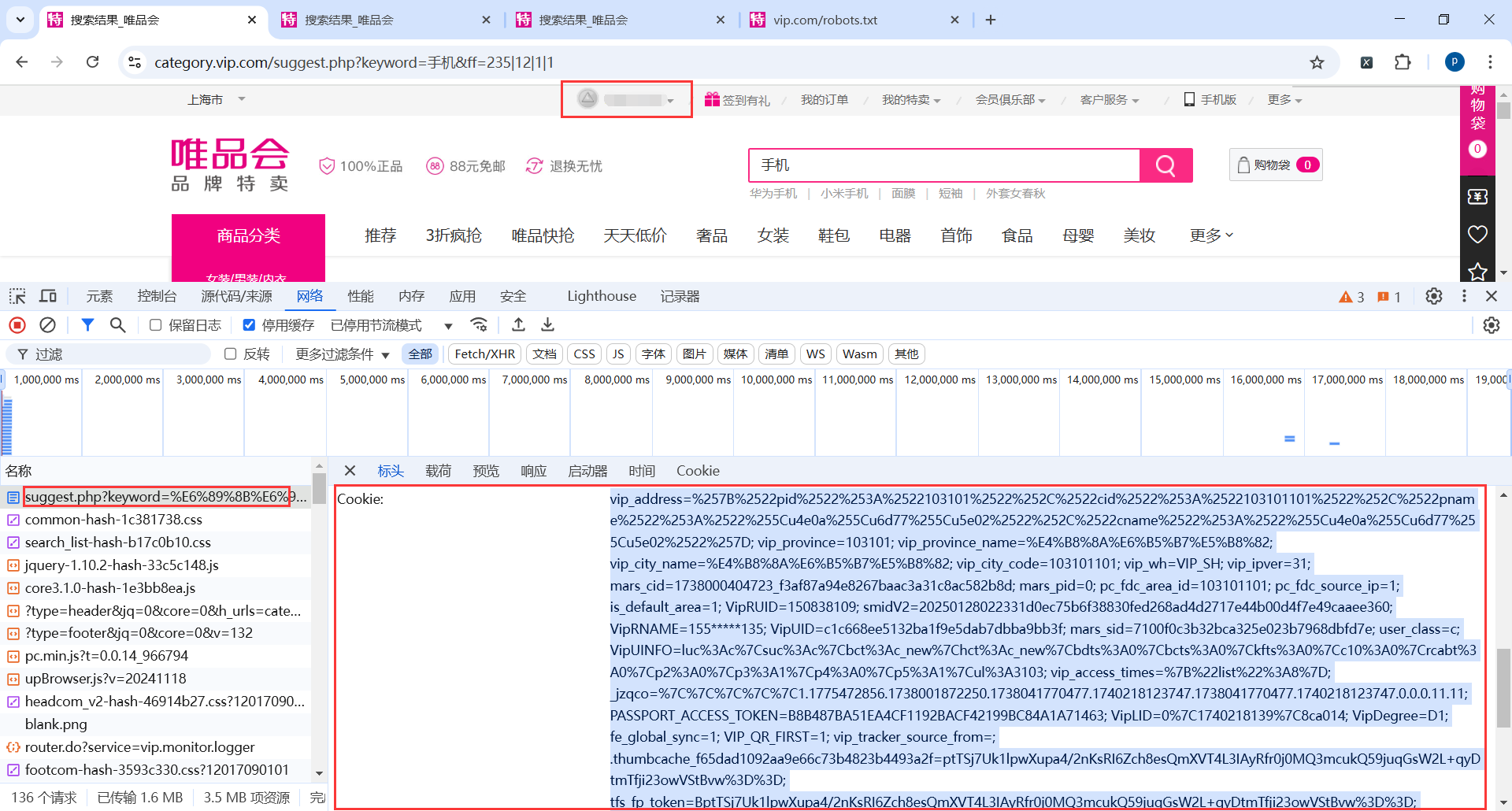Export network log with the download icon

(547, 324)
